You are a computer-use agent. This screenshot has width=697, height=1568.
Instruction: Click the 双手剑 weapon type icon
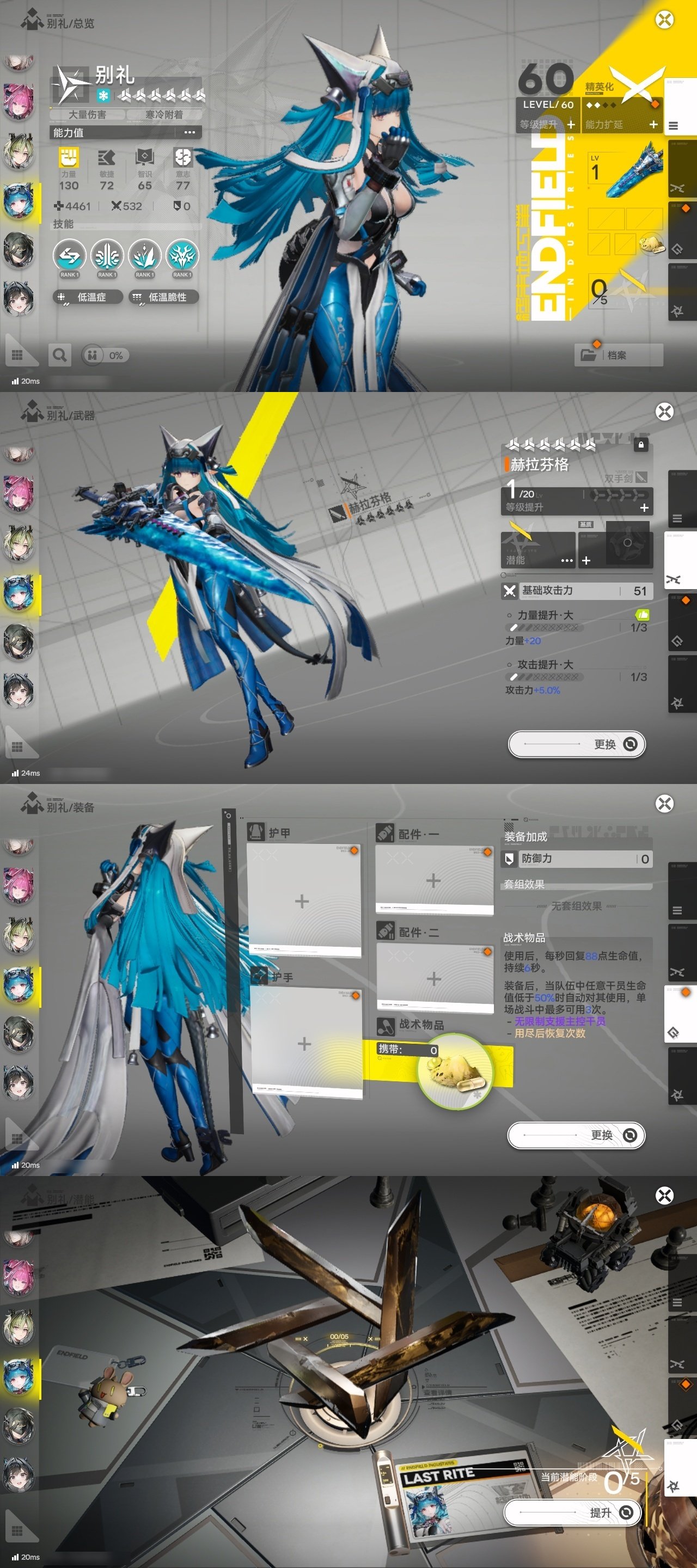(641, 478)
